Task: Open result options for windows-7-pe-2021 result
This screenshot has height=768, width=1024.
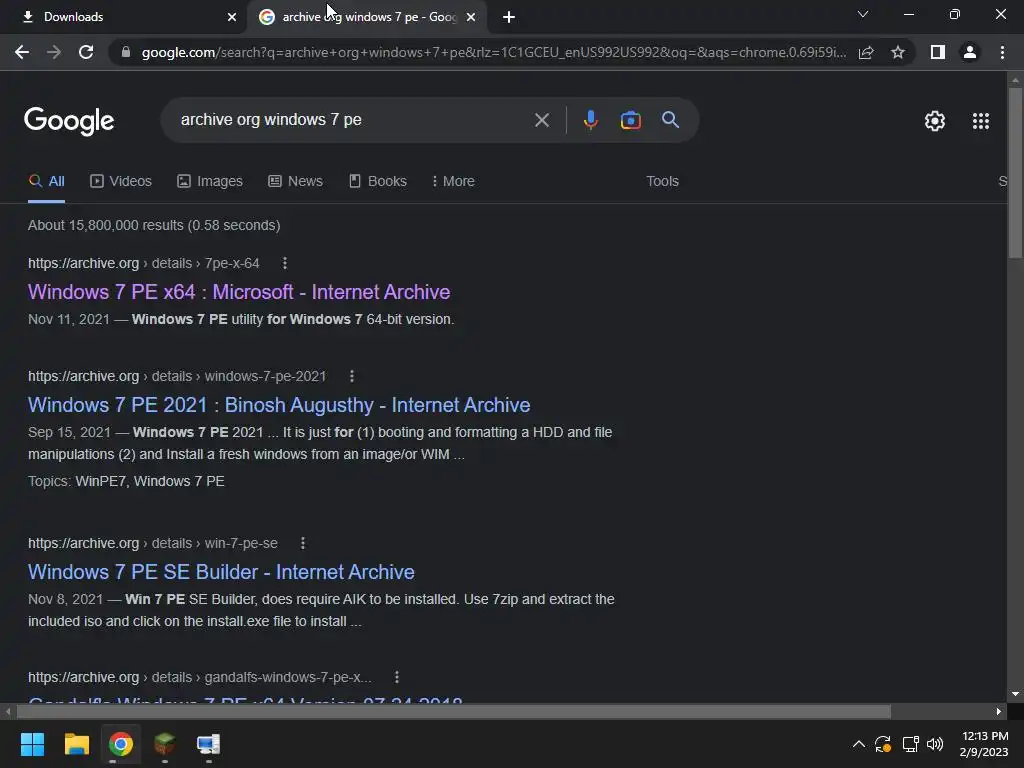Action: [351, 376]
